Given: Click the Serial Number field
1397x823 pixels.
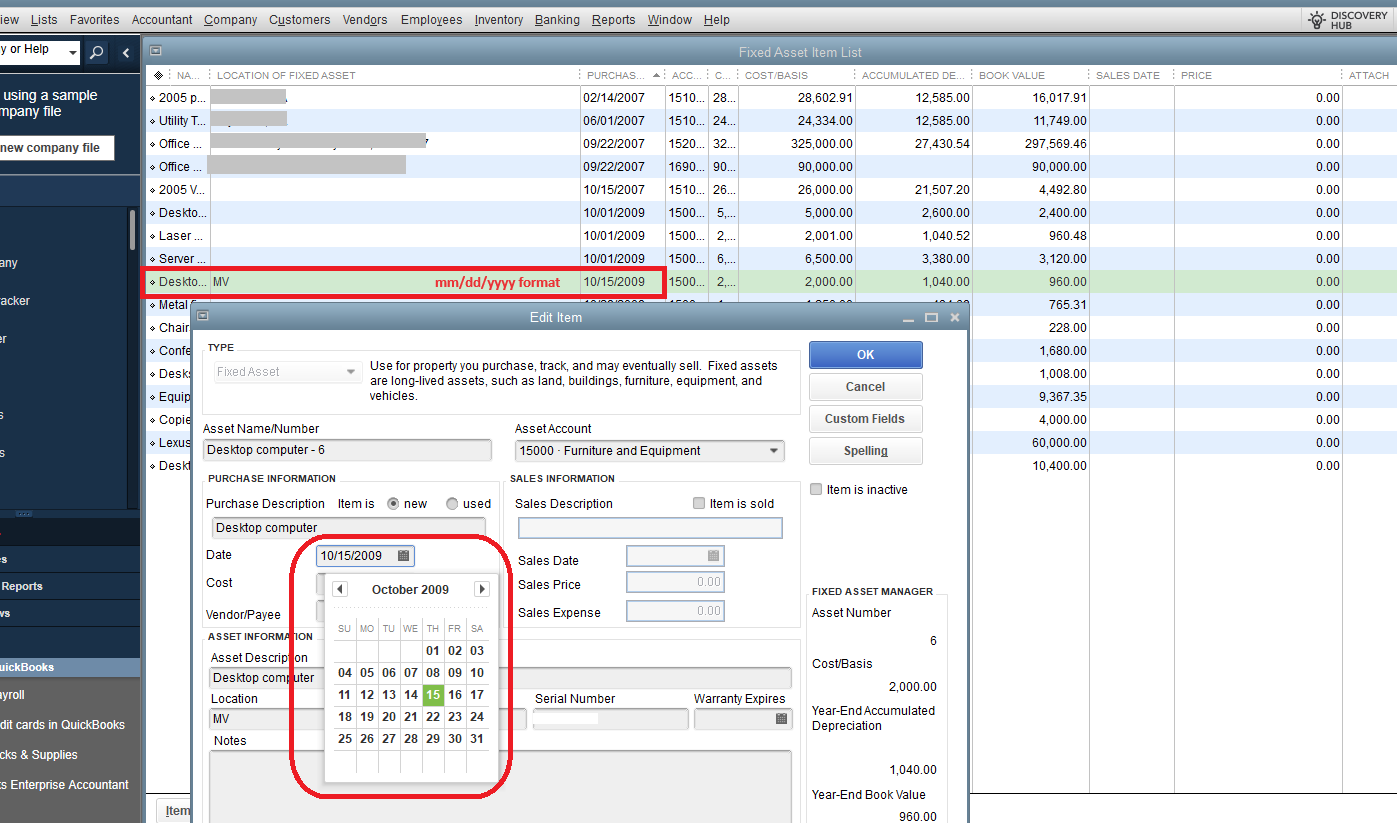Looking at the screenshot, I should pos(611,719).
